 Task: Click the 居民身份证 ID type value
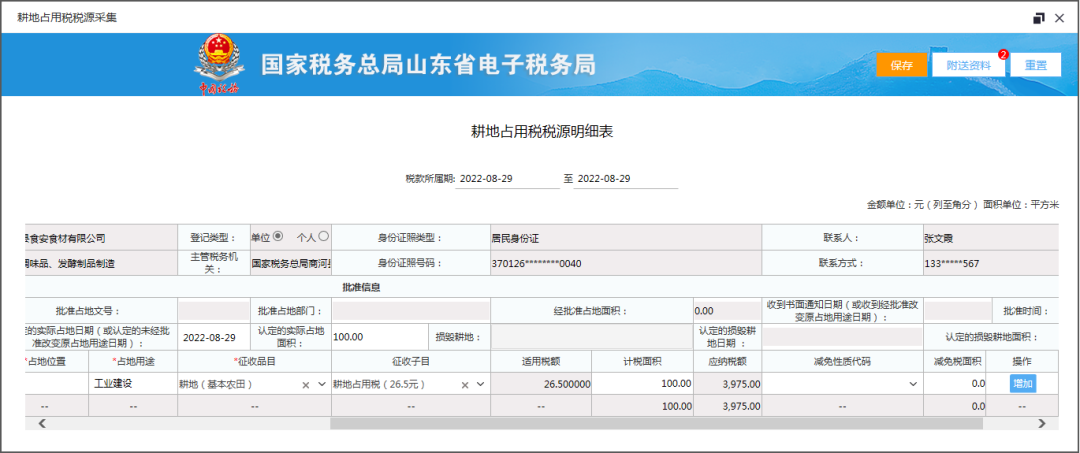[515, 238]
